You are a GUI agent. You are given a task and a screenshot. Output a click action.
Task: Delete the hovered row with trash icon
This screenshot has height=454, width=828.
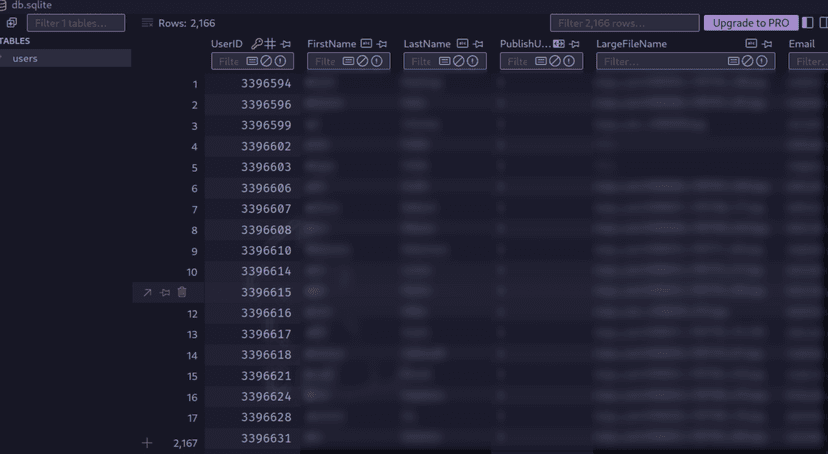(x=181, y=292)
